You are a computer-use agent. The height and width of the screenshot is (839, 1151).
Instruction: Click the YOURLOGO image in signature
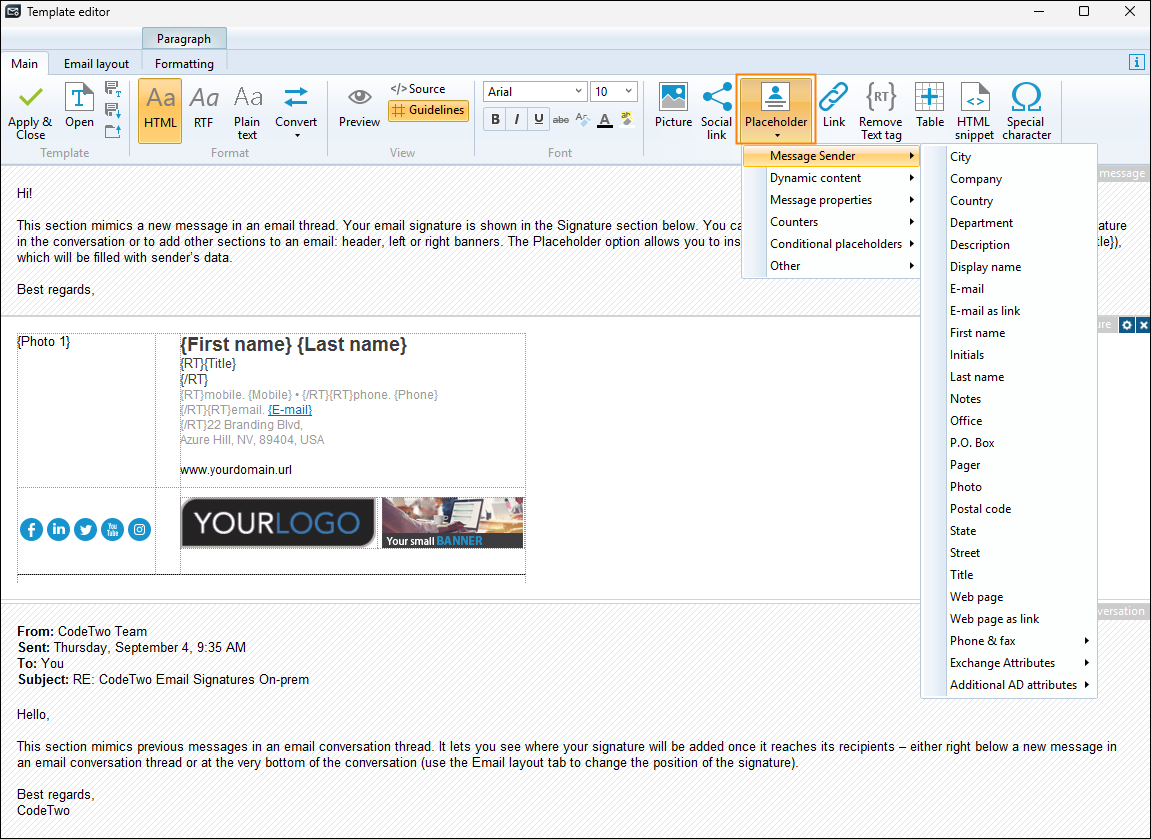[x=277, y=523]
